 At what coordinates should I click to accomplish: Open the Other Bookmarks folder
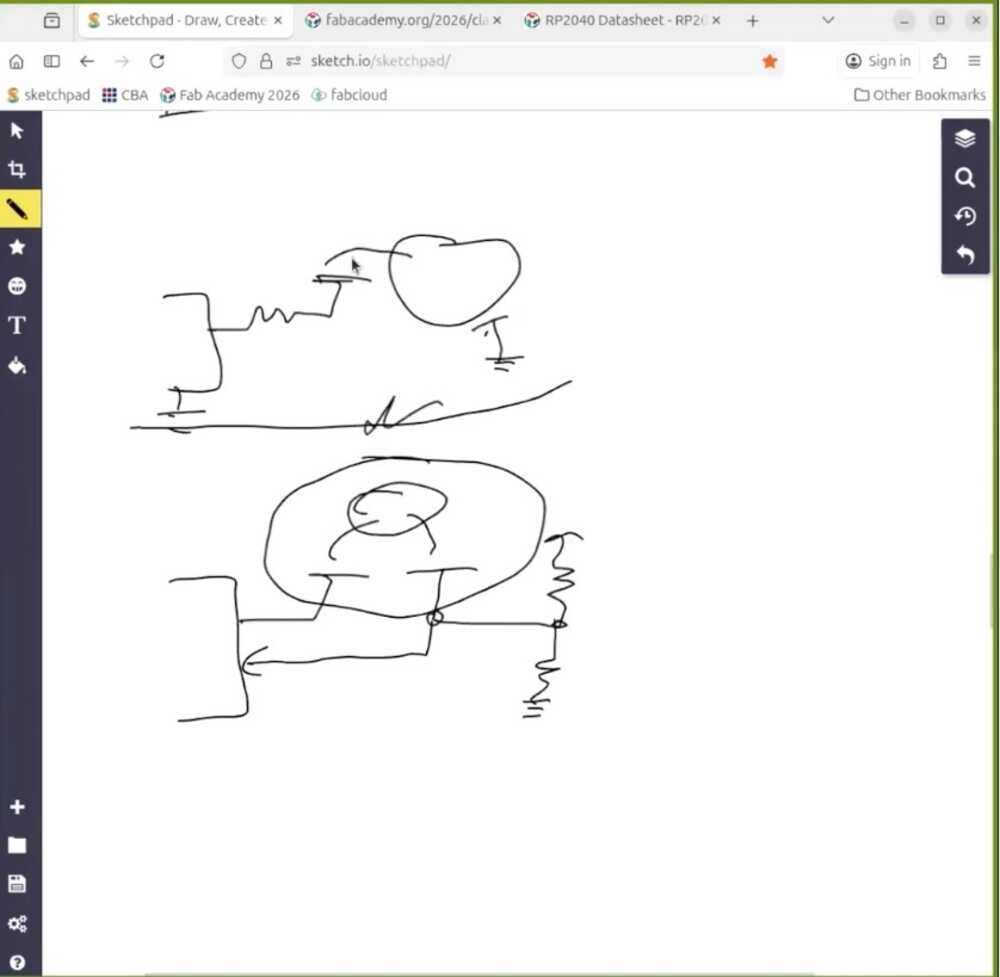click(920, 95)
